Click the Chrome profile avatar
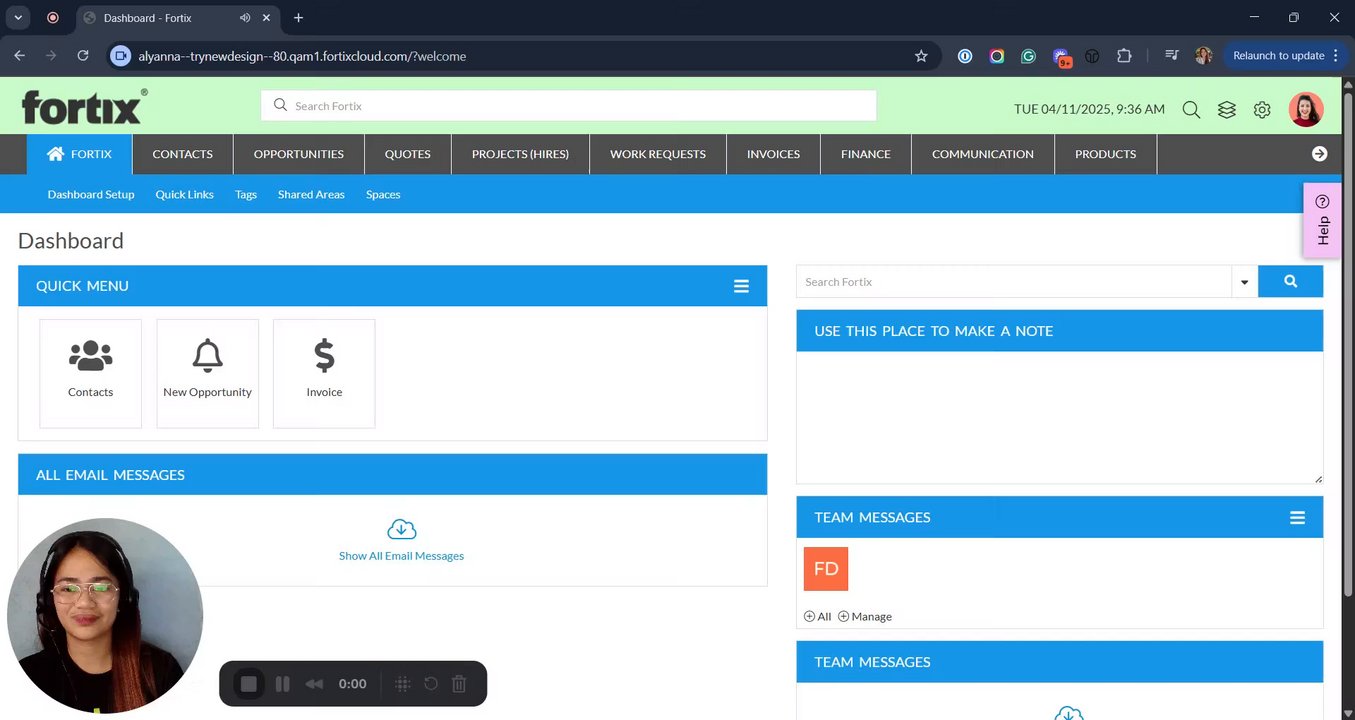1355x720 pixels. tap(1204, 56)
